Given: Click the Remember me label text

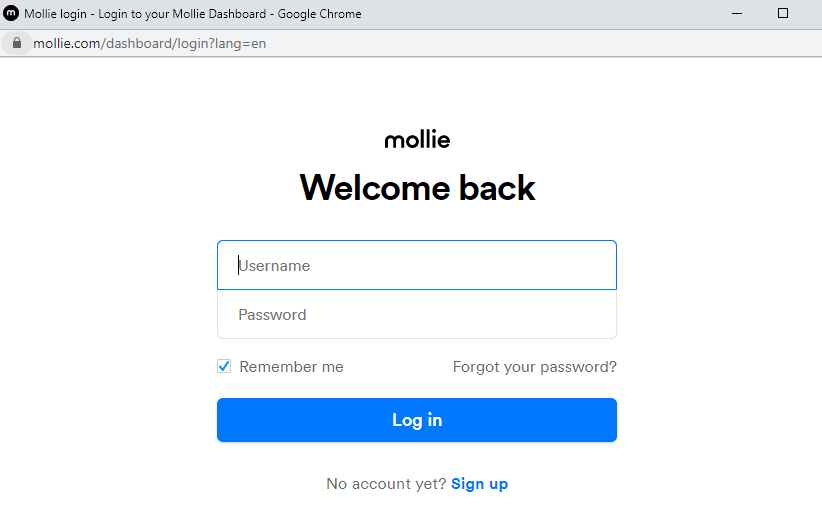Looking at the screenshot, I should (x=291, y=367).
